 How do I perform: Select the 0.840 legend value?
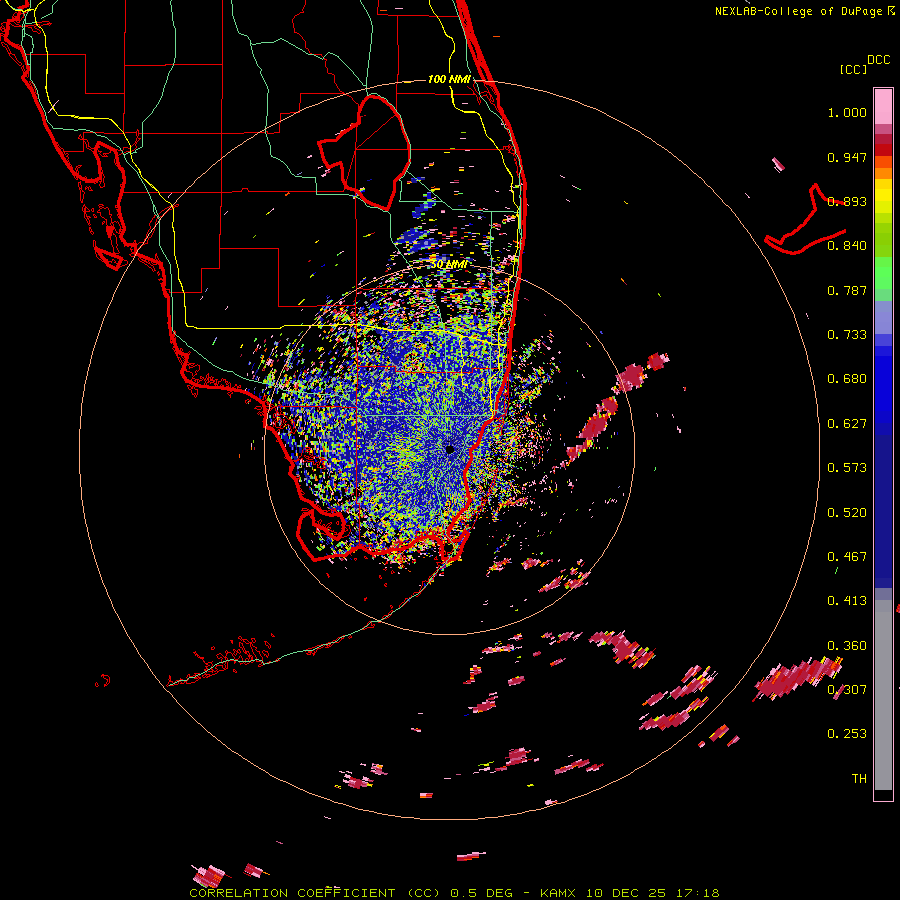847,246
